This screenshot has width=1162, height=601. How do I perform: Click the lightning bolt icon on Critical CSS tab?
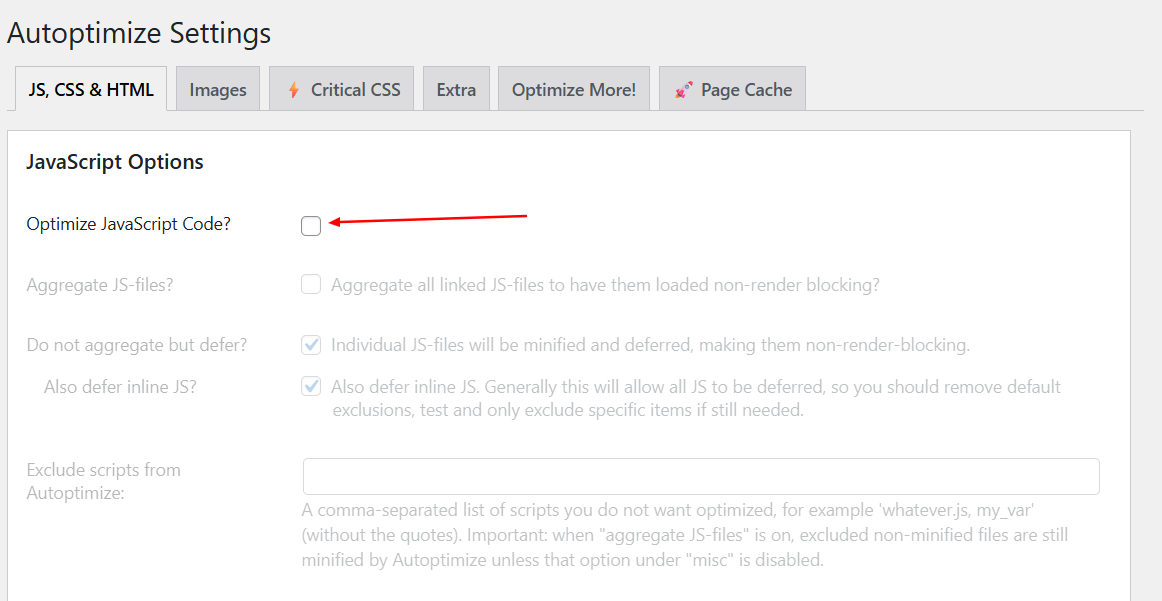pyautogui.click(x=294, y=90)
